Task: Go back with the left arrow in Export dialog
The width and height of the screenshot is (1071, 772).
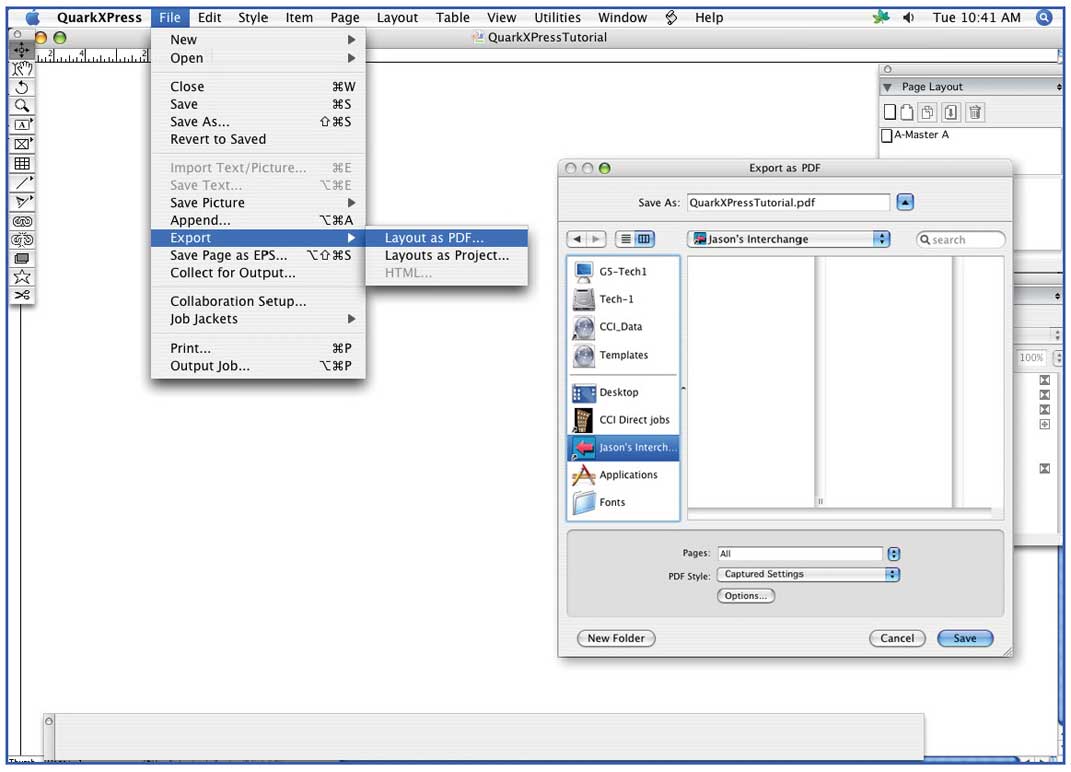Action: (577, 239)
